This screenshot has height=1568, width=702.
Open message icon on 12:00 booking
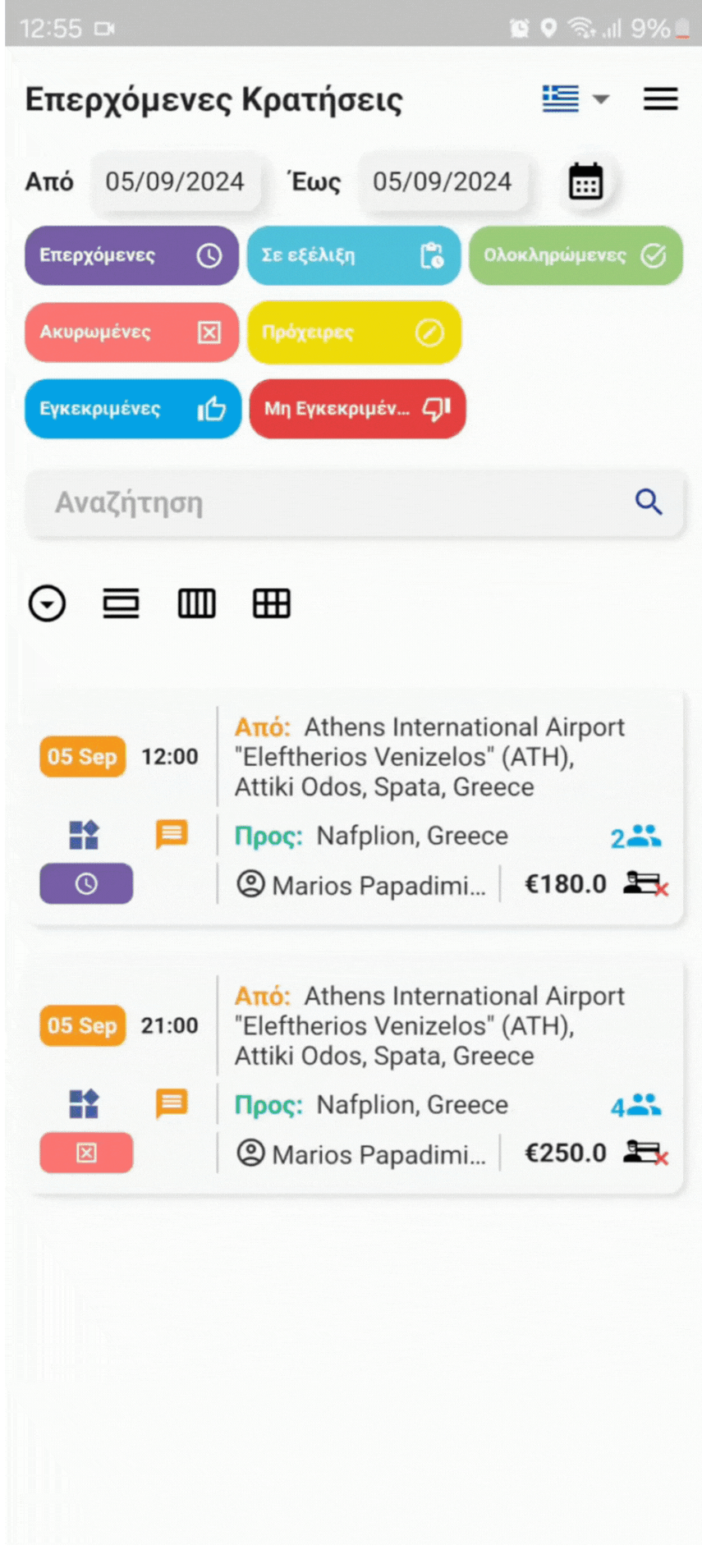(x=172, y=835)
